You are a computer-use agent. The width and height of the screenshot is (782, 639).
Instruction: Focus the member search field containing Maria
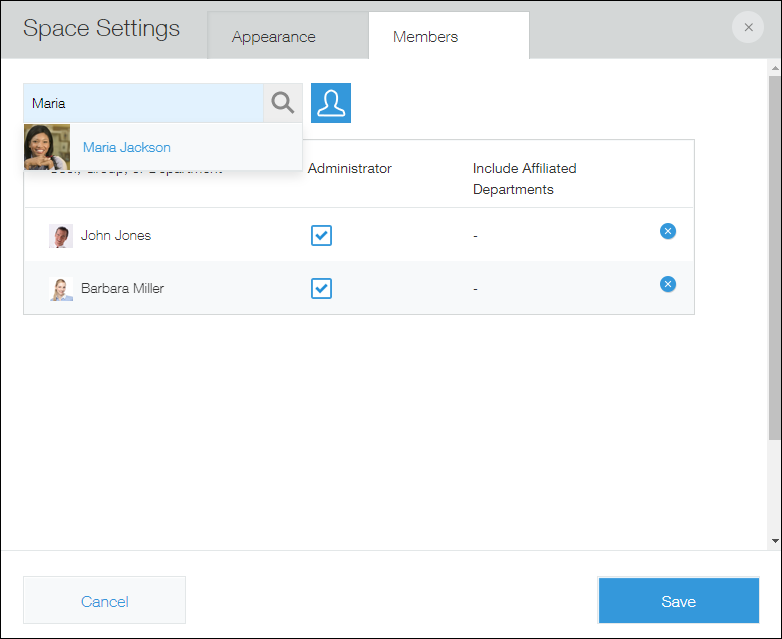[x=143, y=103]
